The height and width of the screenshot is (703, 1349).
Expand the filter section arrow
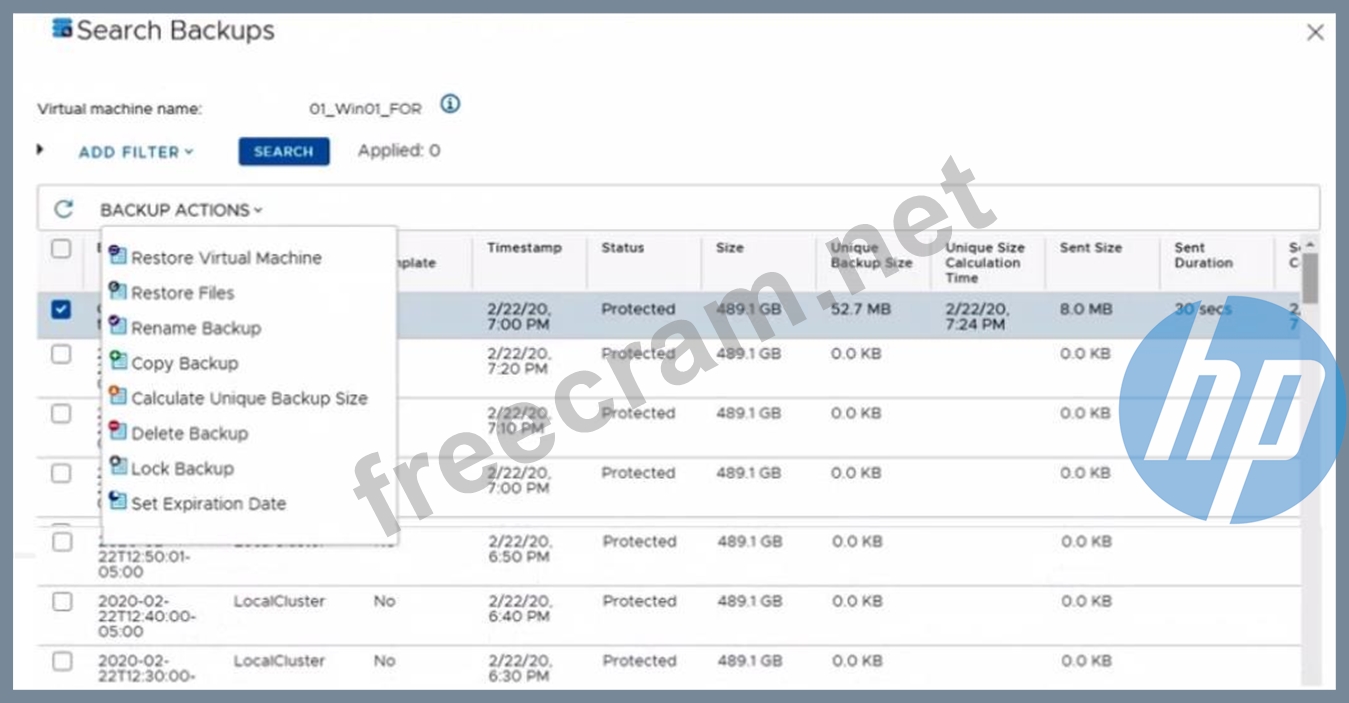pyautogui.click(x=40, y=150)
